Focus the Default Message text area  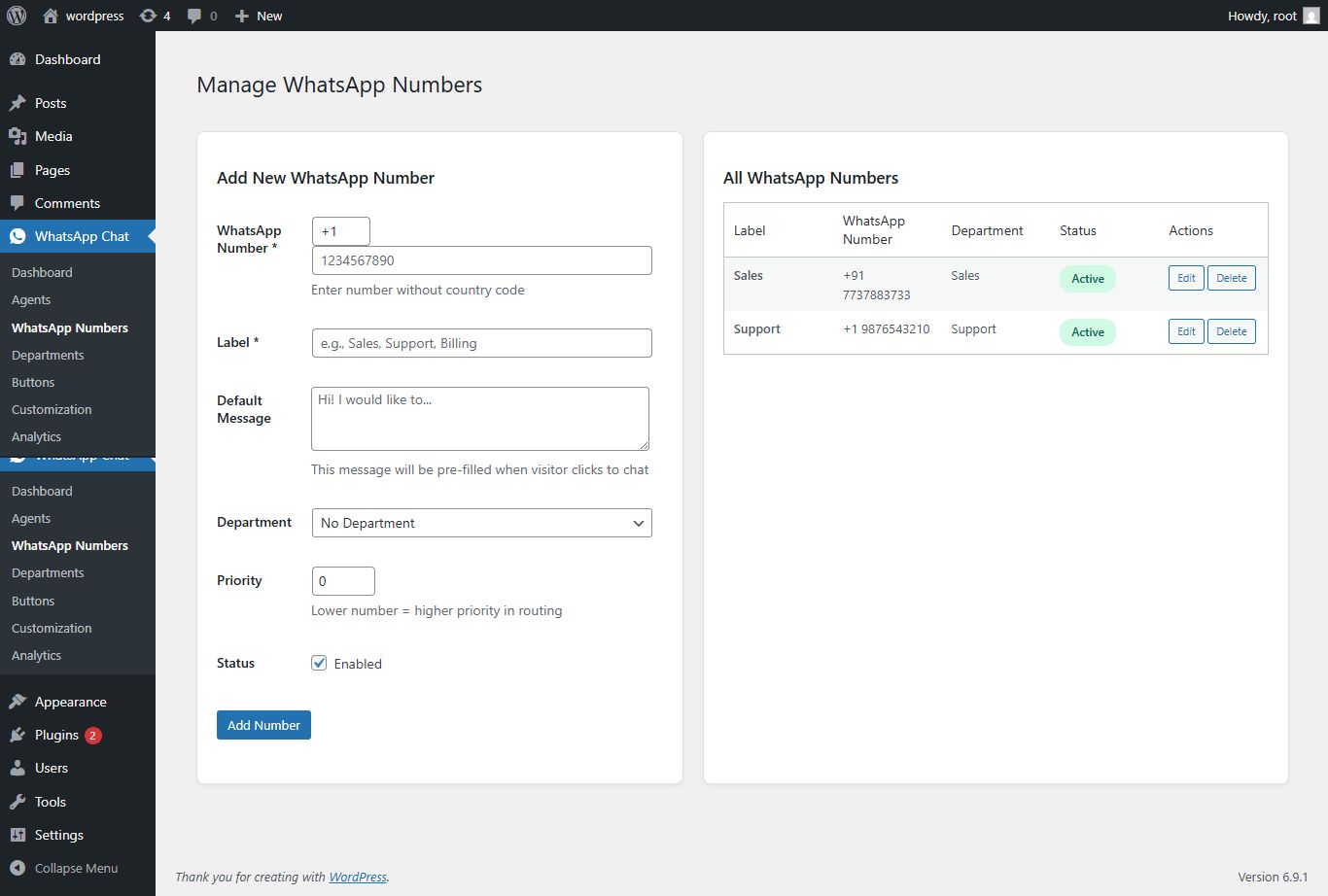(x=480, y=419)
